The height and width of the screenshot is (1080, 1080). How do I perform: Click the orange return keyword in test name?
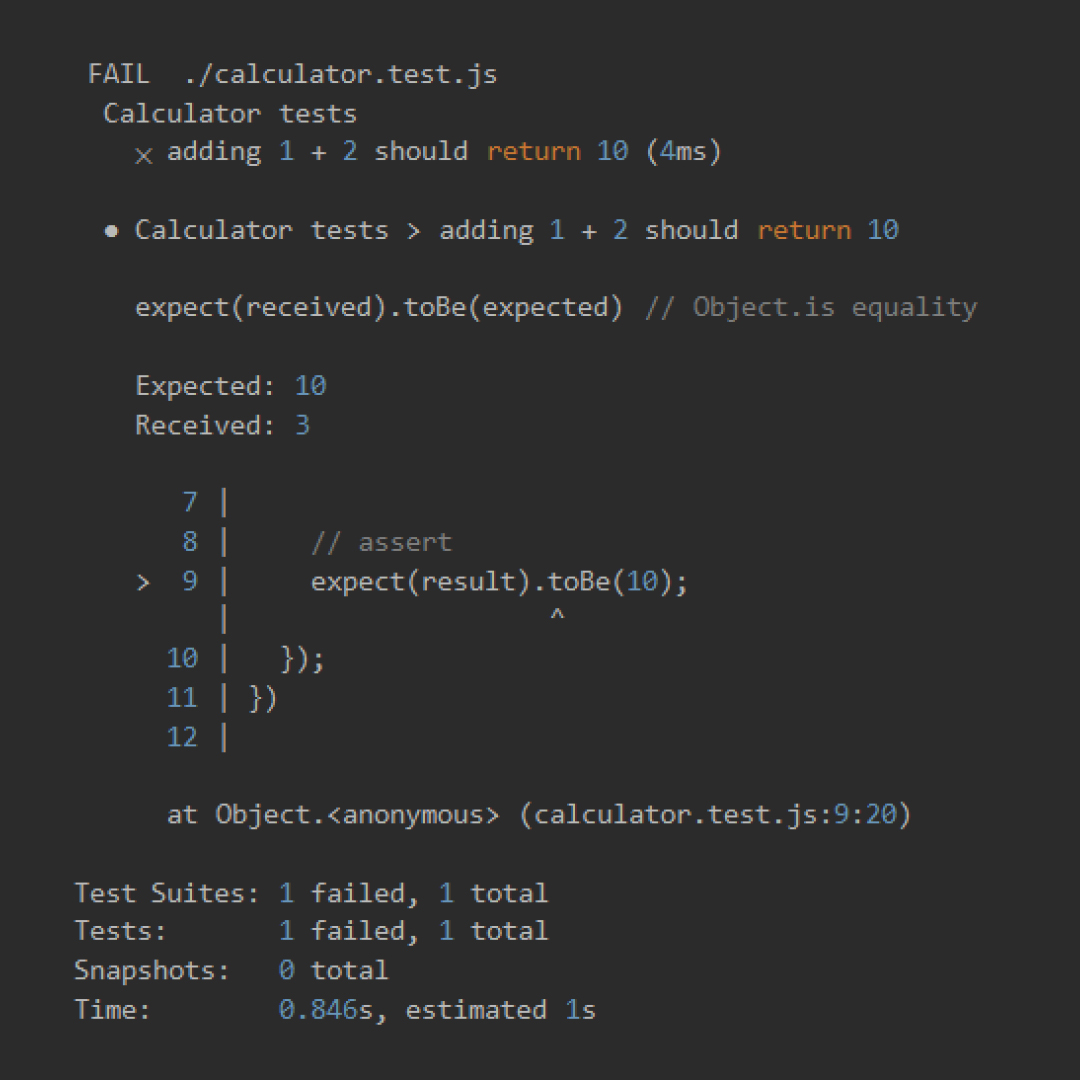pyautogui.click(x=534, y=151)
